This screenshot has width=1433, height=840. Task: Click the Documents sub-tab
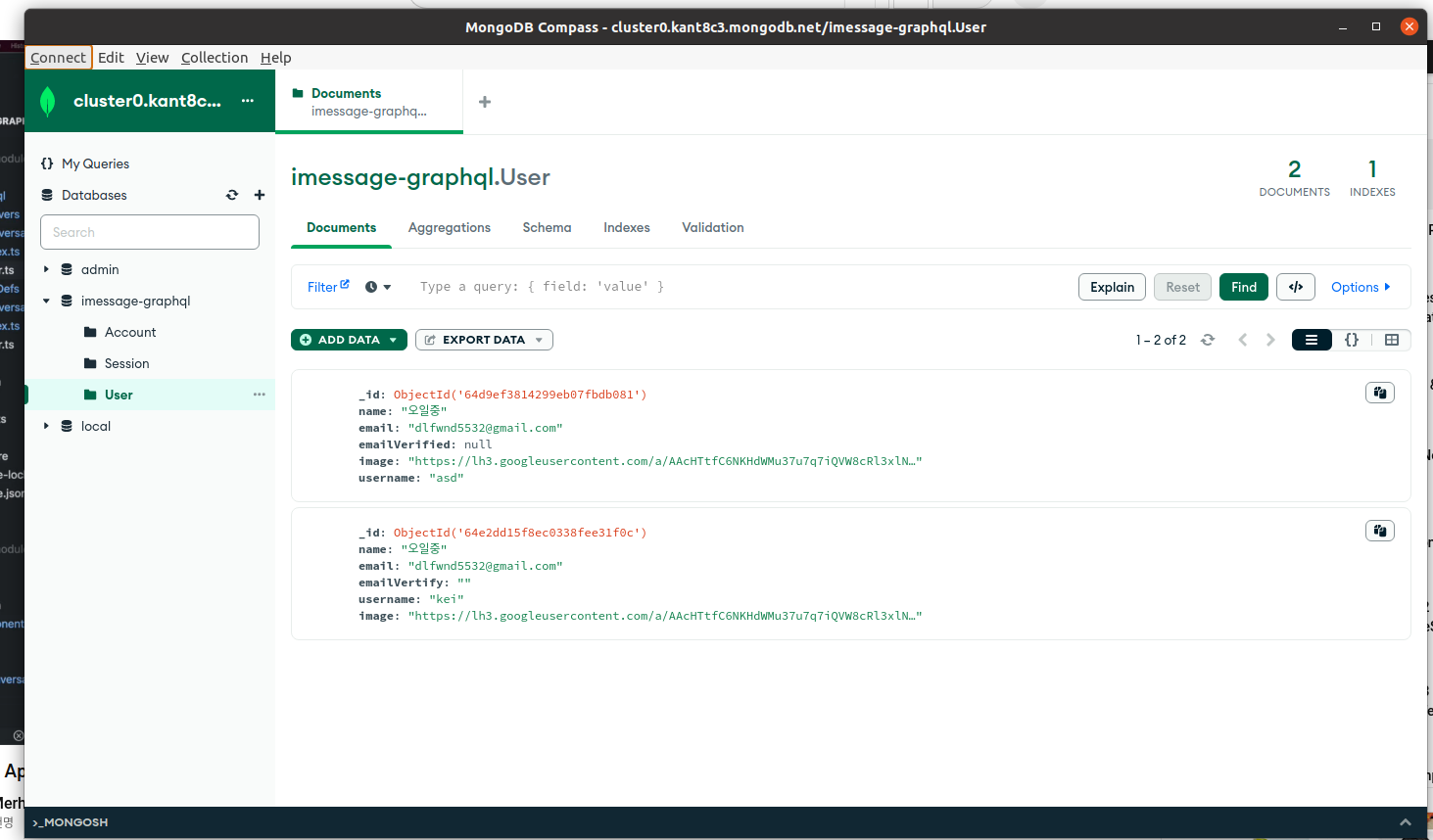[x=341, y=227]
